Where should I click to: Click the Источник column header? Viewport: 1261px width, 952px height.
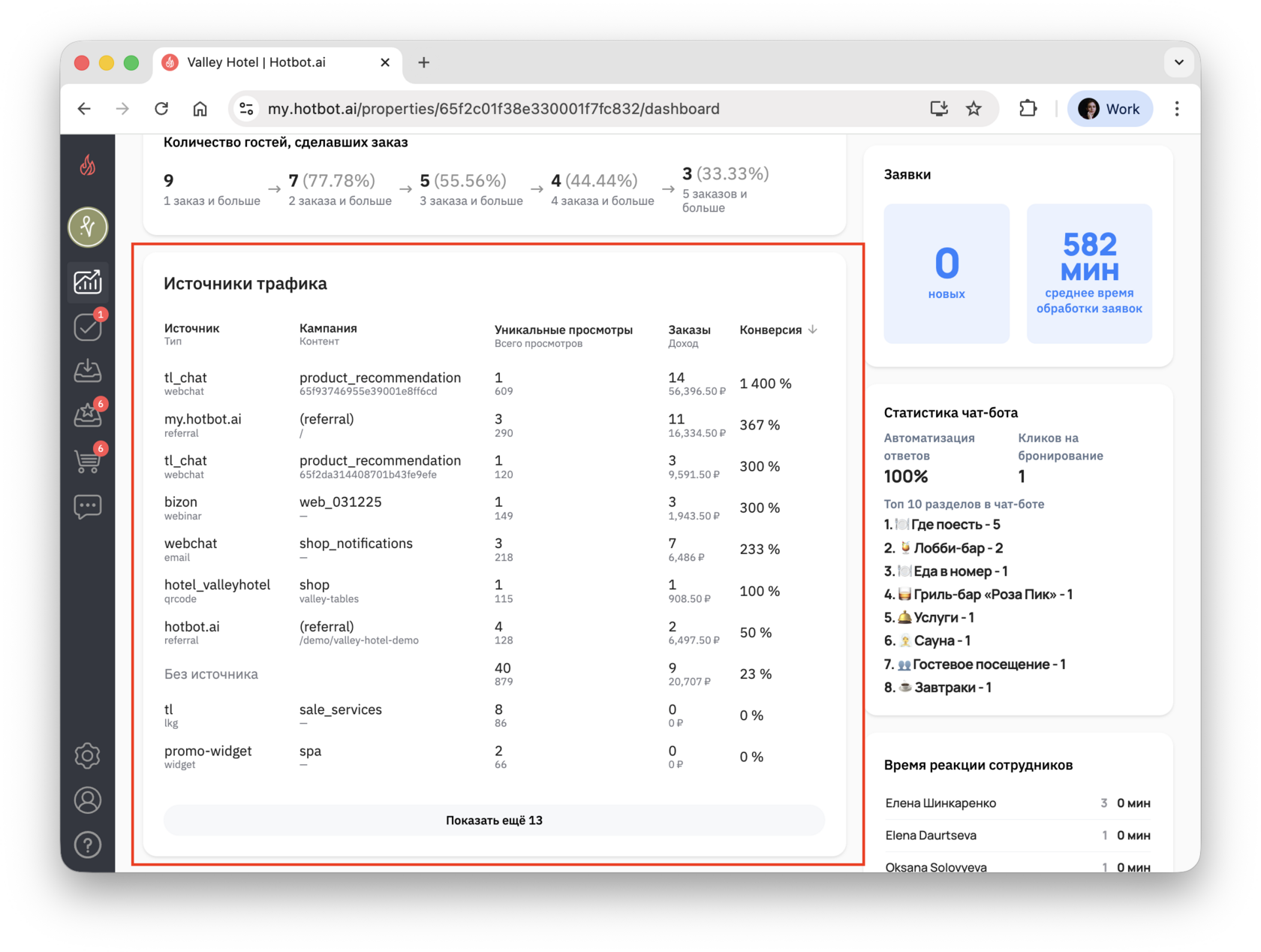click(192, 328)
